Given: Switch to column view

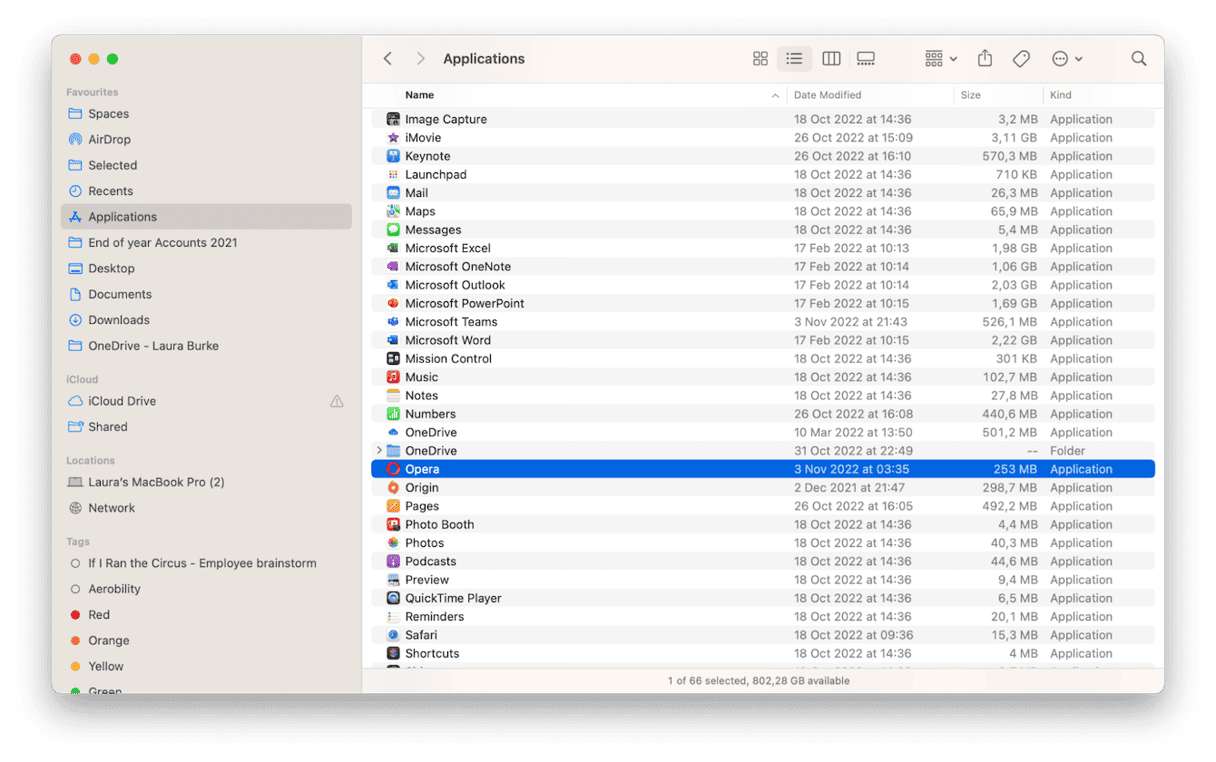Looking at the screenshot, I should click(831, 59).
